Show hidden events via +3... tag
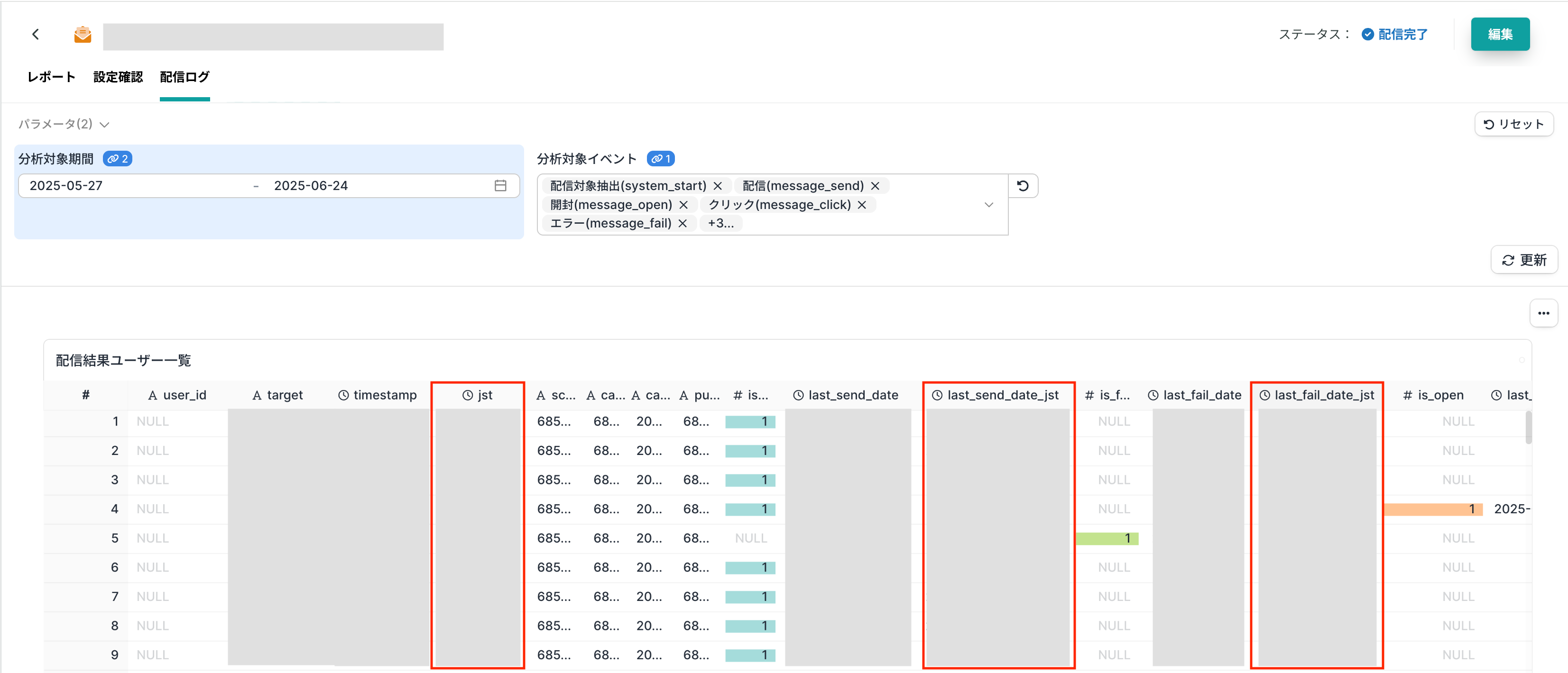 [721, 223]
